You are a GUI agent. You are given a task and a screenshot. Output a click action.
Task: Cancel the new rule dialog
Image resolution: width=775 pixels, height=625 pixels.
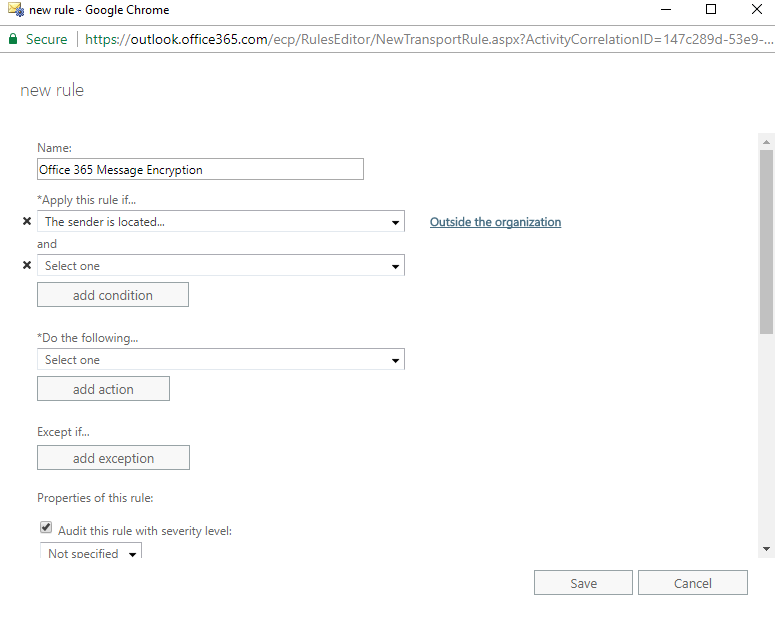[693, 583]
